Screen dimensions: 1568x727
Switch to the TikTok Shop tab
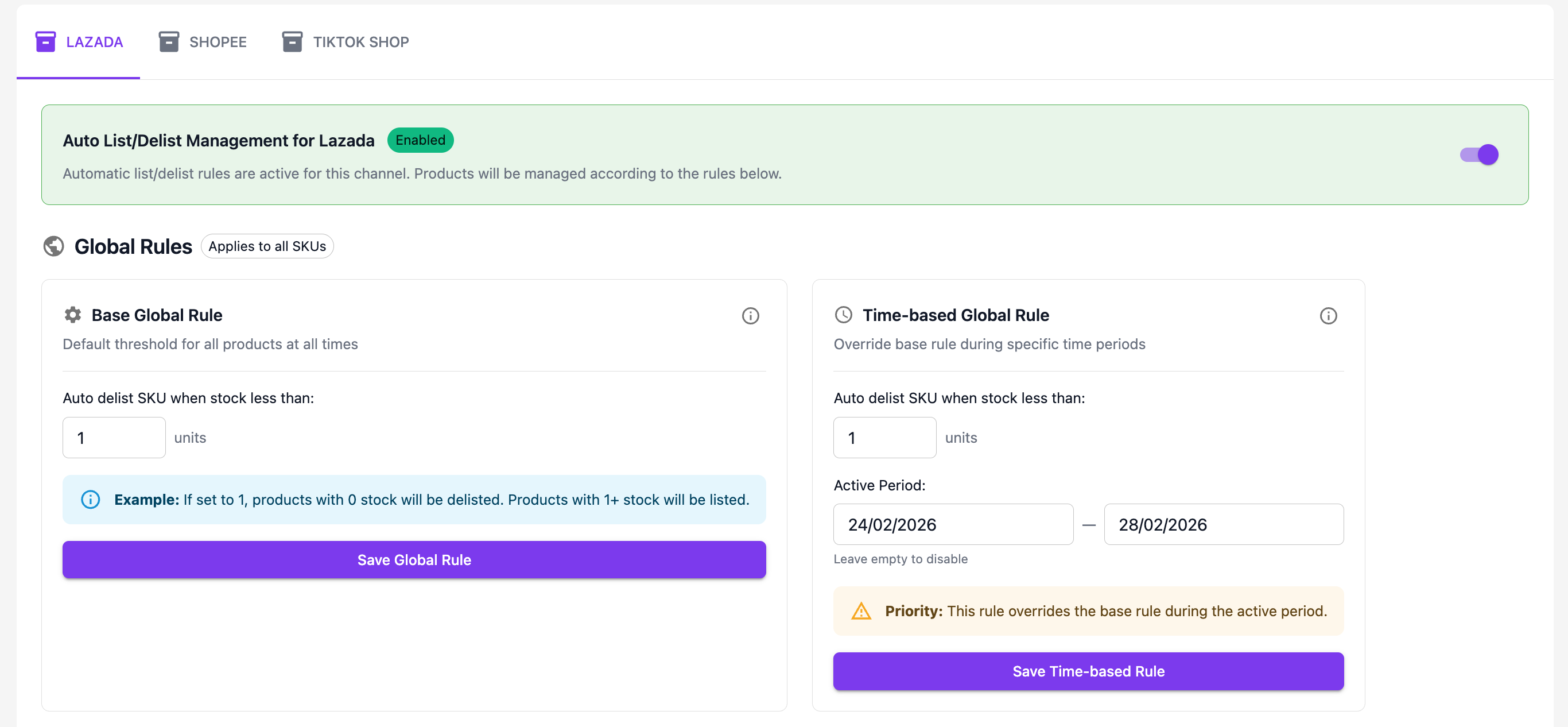point(345,41)
